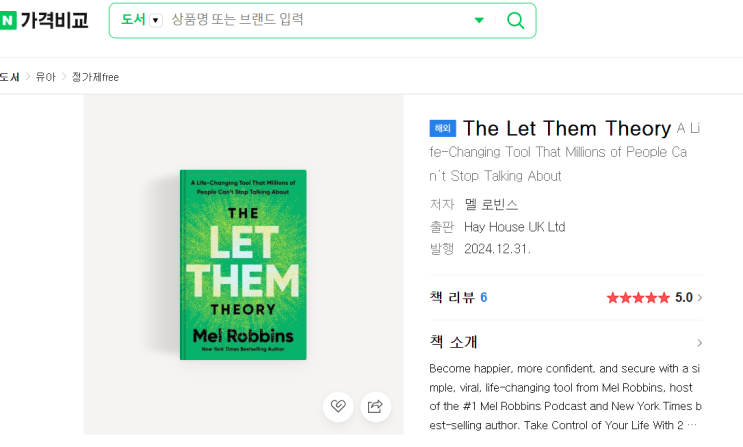Click the red star rating icons
This screenshot has height=447, width=743.
tap(638, 298)
